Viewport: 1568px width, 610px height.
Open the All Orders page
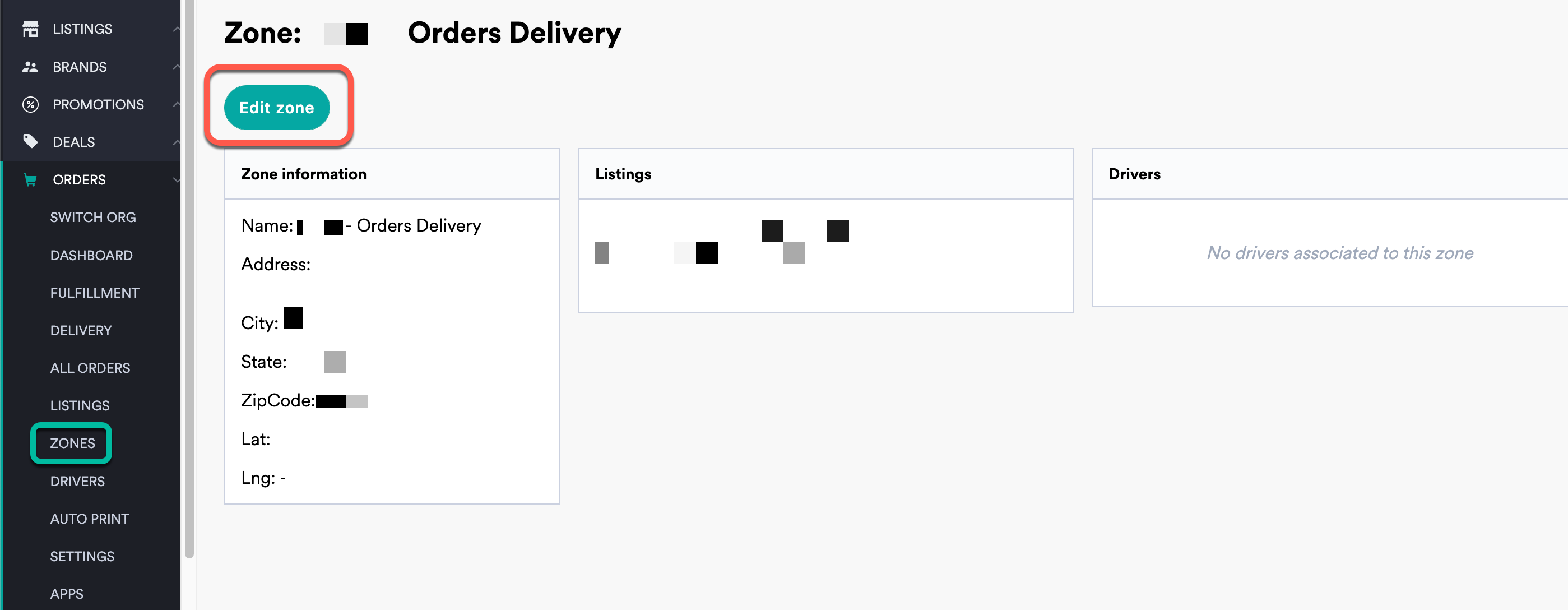coord(90,368)
